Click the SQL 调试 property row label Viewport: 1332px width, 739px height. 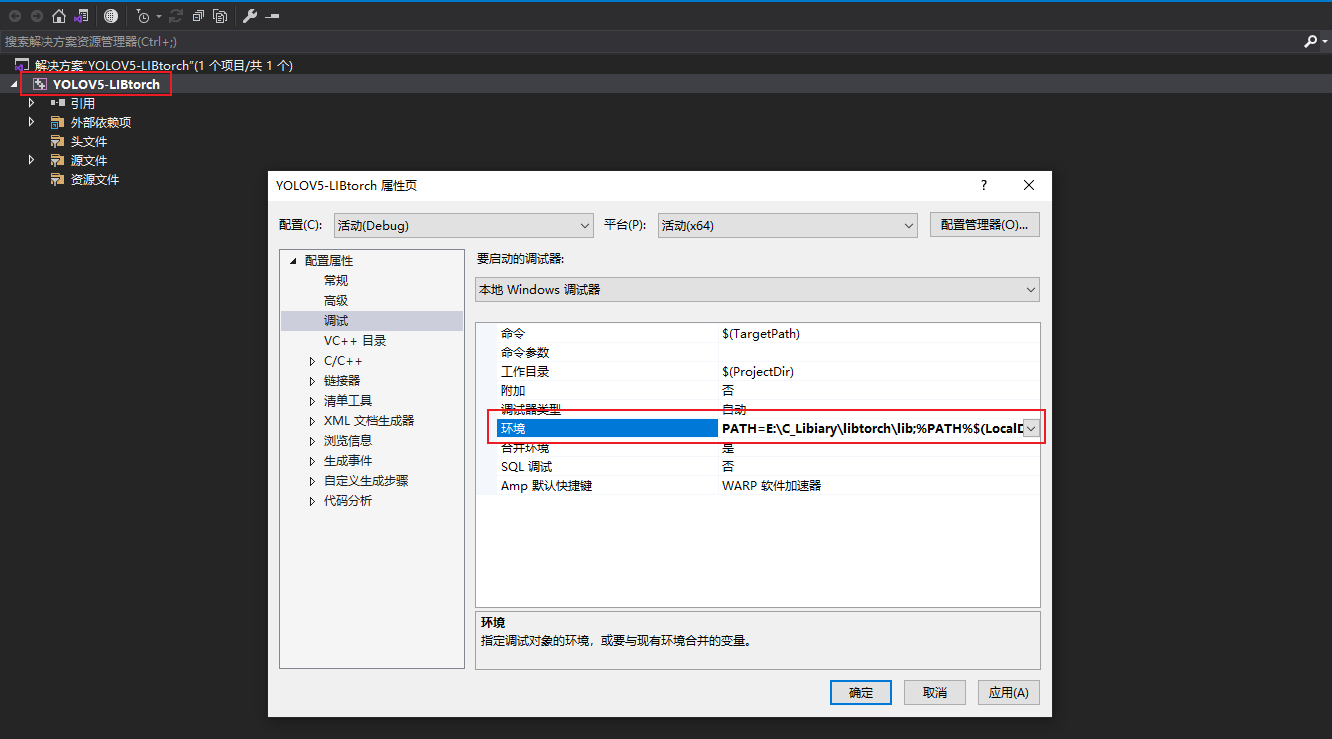[x=526, y=466]
